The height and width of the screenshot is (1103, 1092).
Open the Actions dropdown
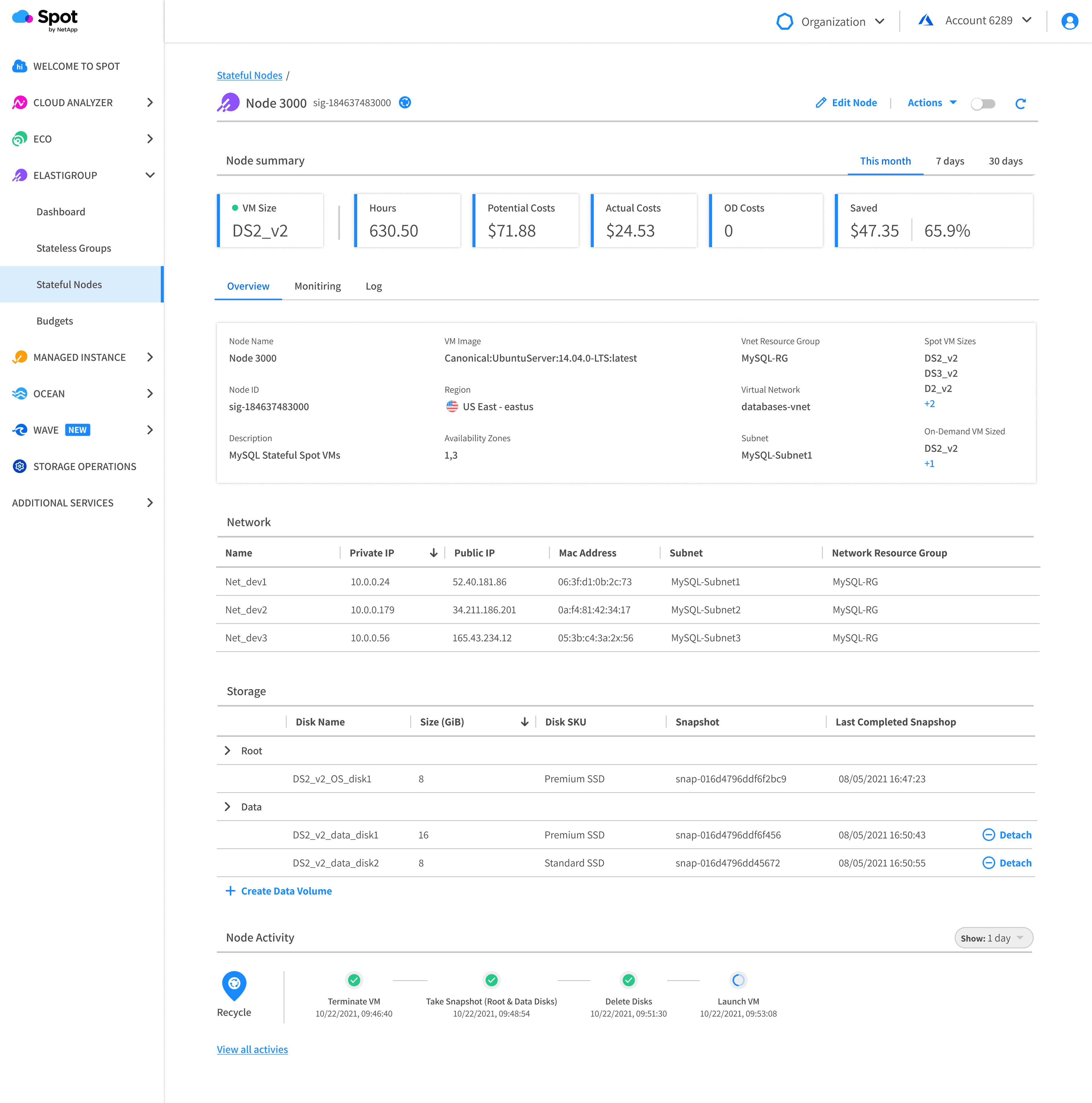[x=931, y=103]
